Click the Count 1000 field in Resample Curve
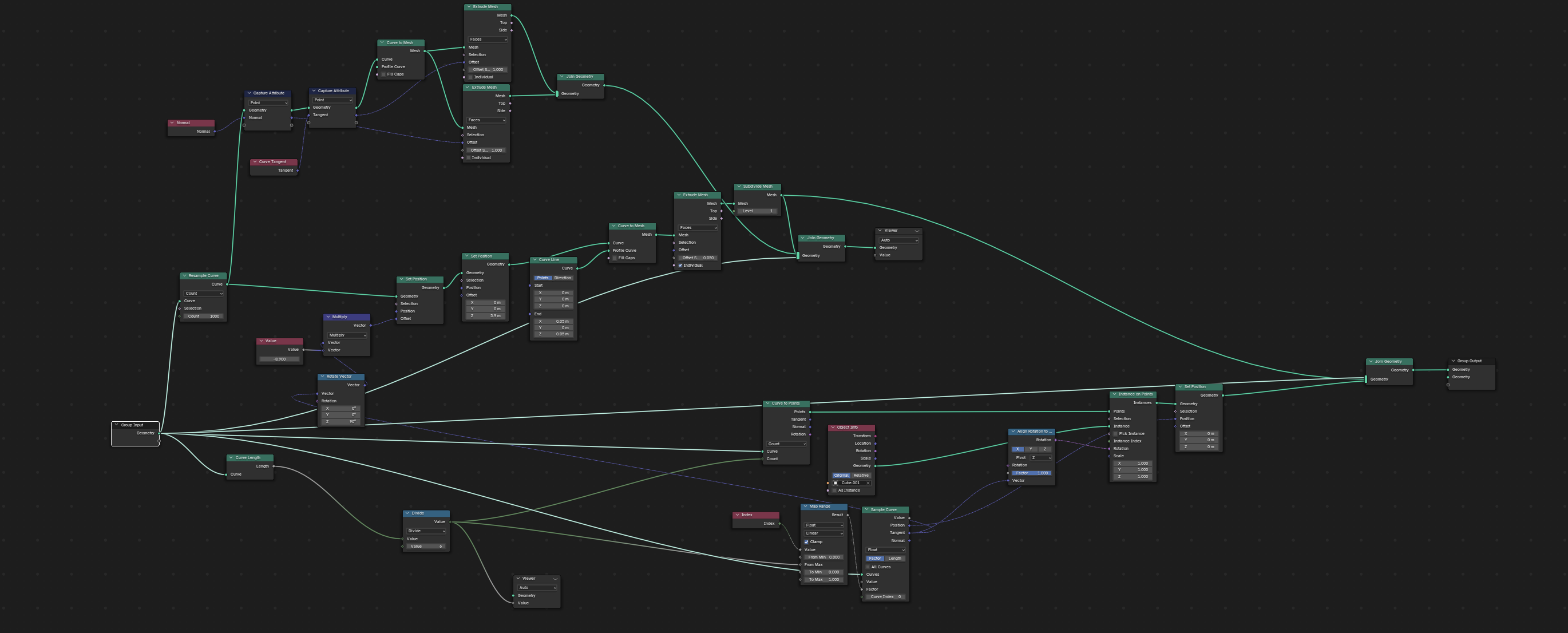The image size is (1568, 633). coord(204,316)
